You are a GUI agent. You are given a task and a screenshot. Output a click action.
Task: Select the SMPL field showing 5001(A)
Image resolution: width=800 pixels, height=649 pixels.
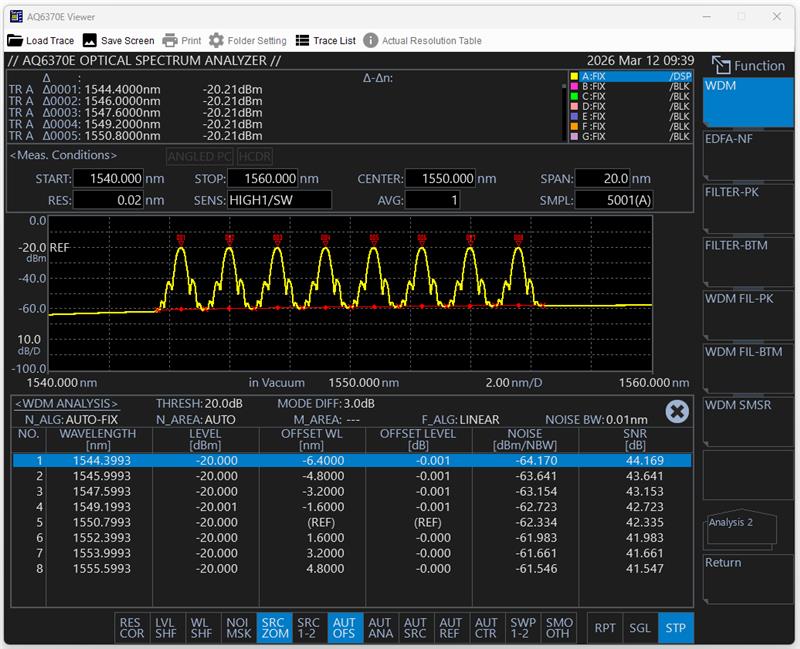click(614, 200)
